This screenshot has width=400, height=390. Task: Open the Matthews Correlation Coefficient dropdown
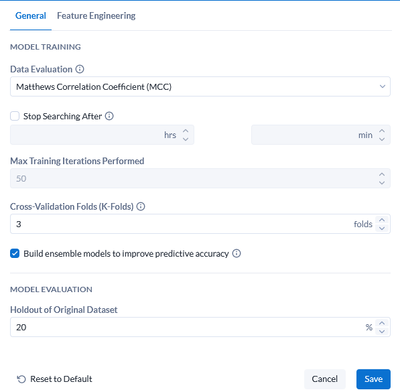pyautogui.click(x=200, y=87)
